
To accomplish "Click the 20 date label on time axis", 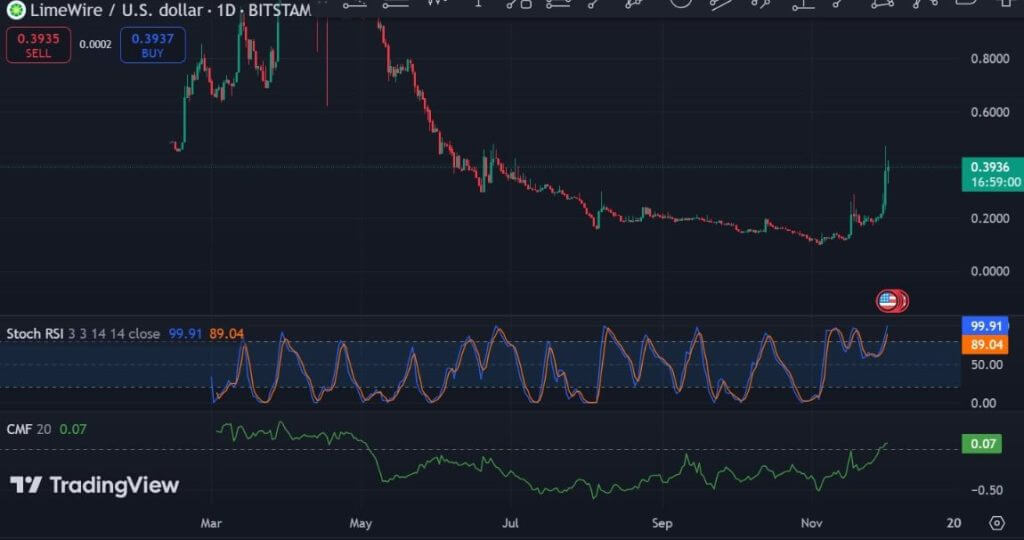I will click(954, 523).
